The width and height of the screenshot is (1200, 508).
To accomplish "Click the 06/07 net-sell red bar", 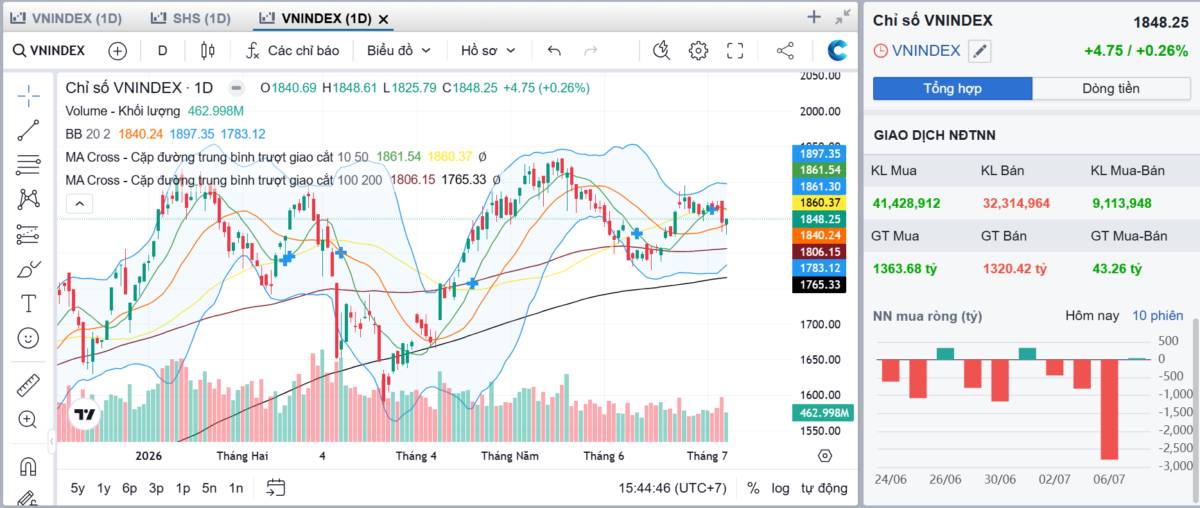I will click(1109, 409).
